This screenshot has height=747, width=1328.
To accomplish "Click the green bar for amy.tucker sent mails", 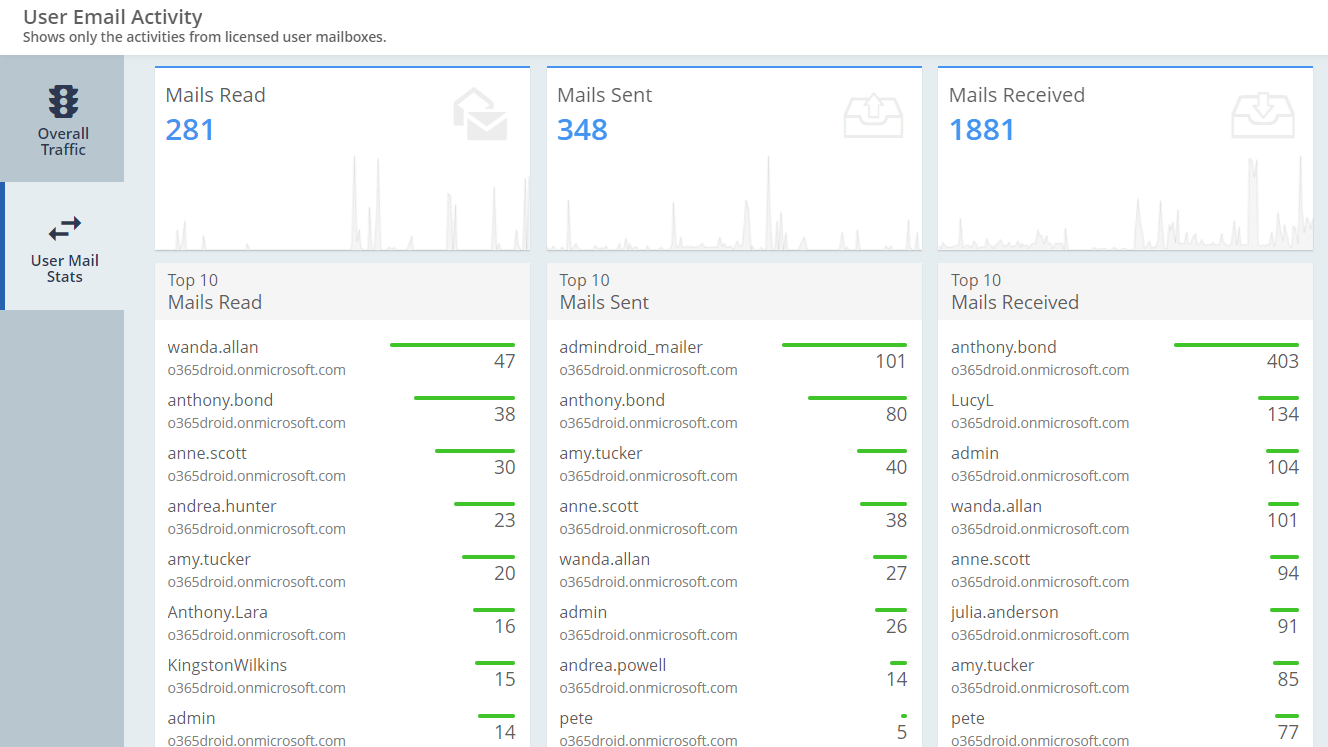I will coord(882,451).
